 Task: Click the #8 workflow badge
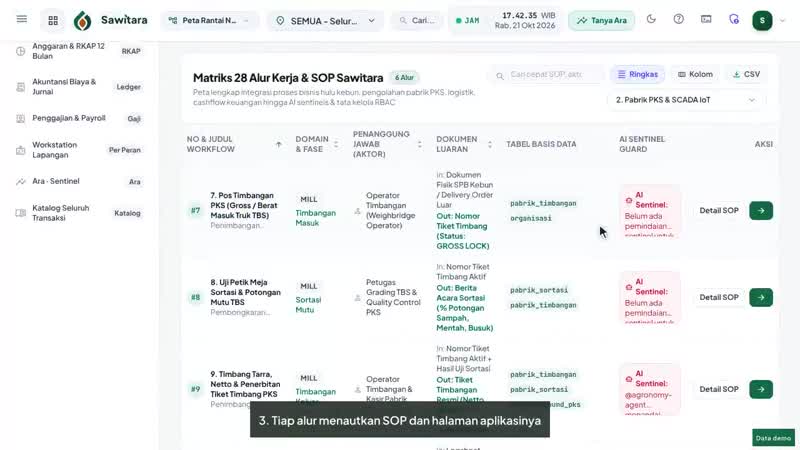pos(195,297)
